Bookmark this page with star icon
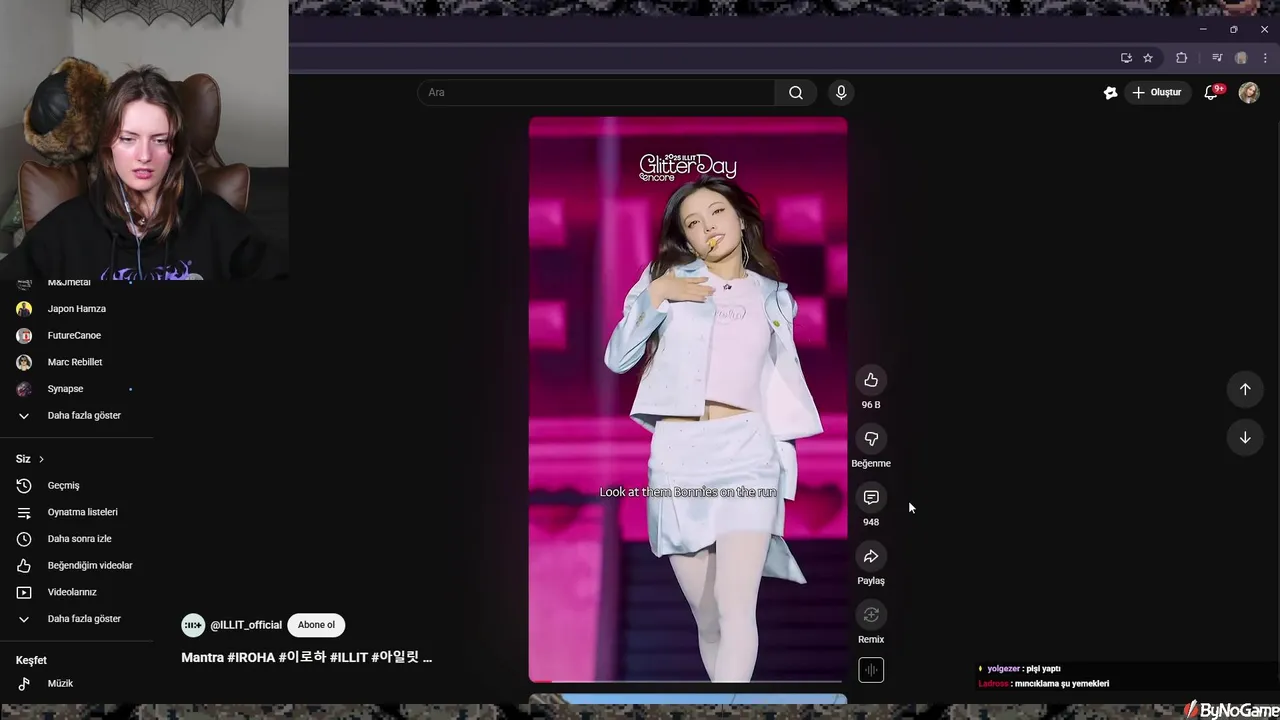The height and width of the screenshot is (720, 1280). 1148,58
